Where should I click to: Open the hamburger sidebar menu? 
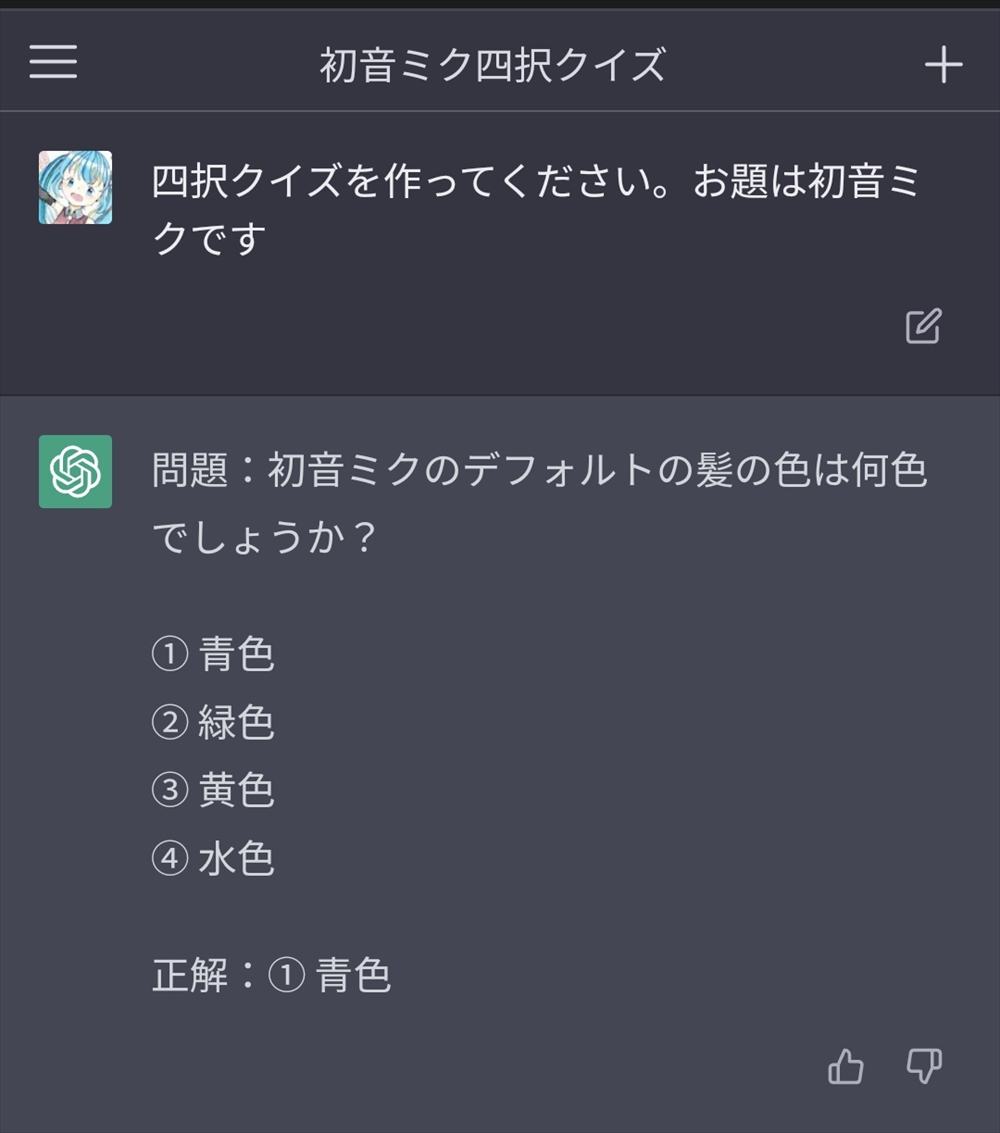53,64
